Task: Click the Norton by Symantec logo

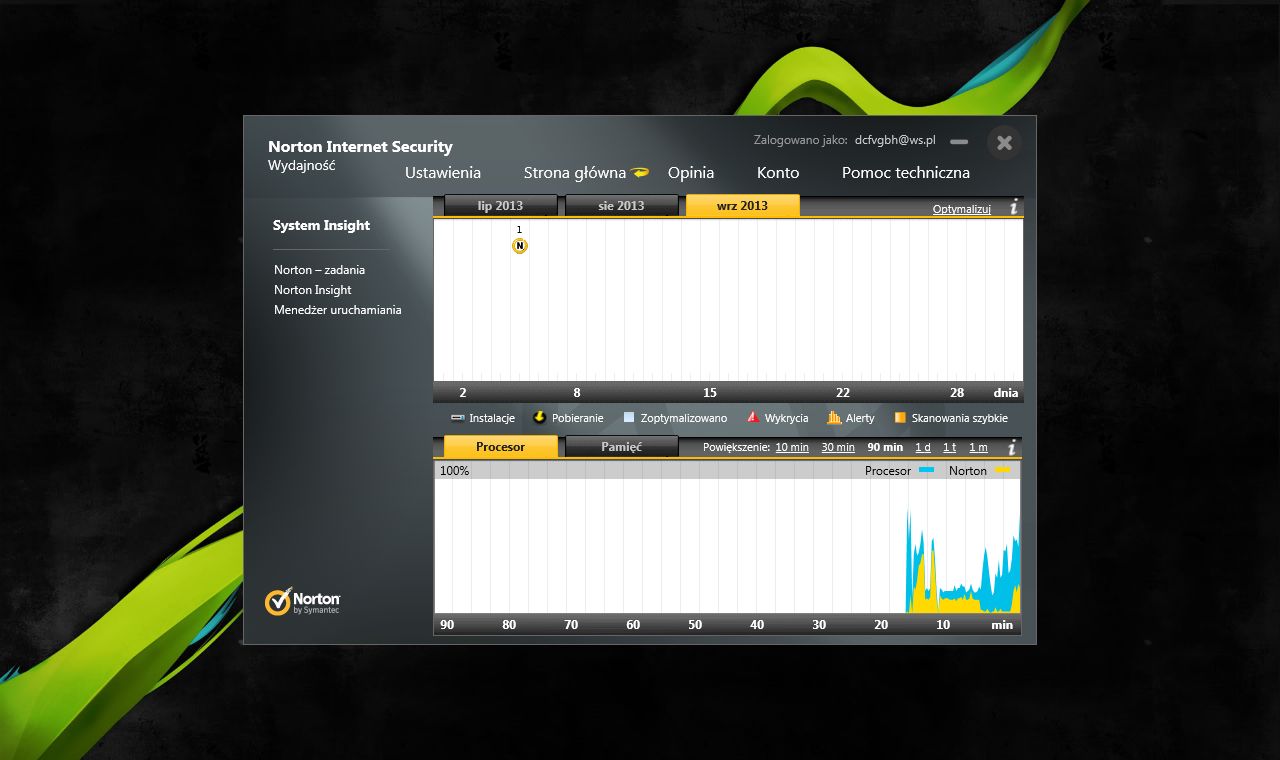Action: click(302, 601)
